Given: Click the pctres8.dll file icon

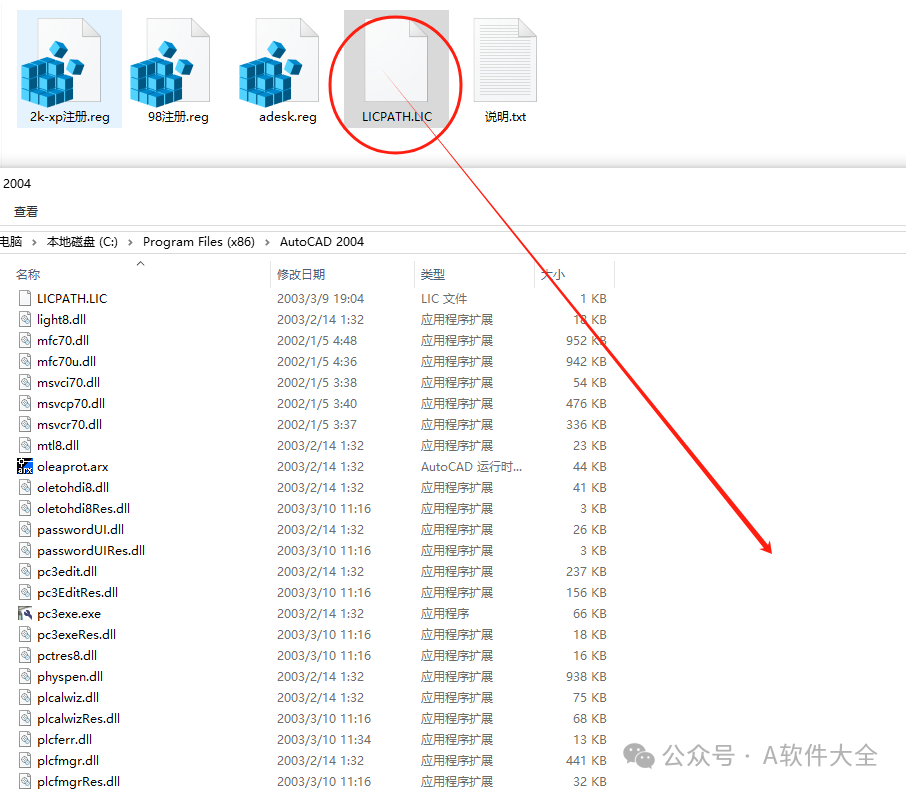Looking at the screenshot, I should [25, 655].
